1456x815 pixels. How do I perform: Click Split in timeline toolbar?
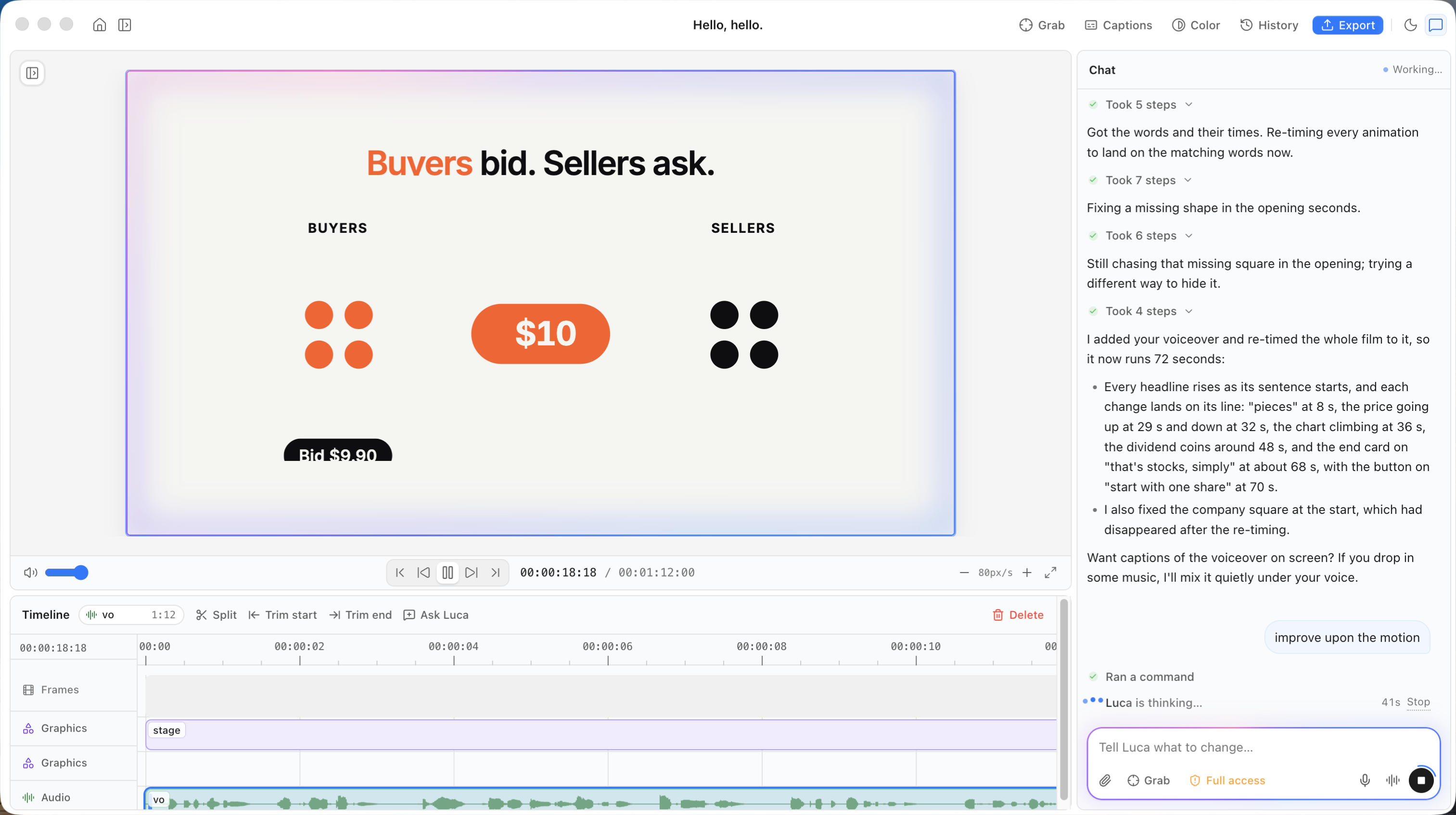[216, 615]
